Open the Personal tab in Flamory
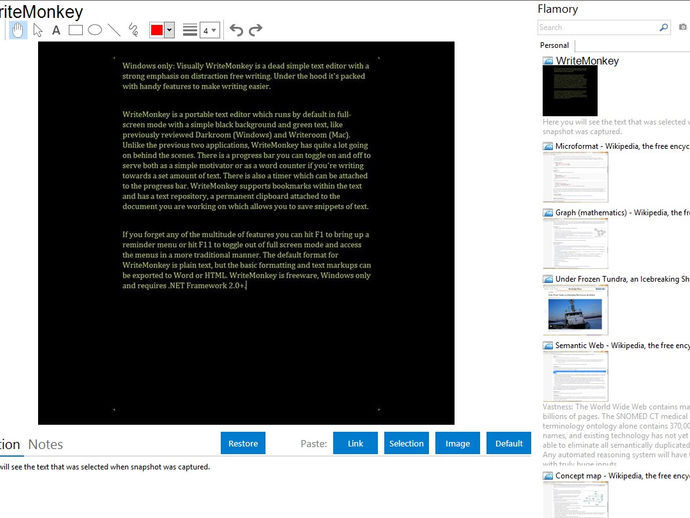This screenshot has width=690, height=518. [554, 45]
